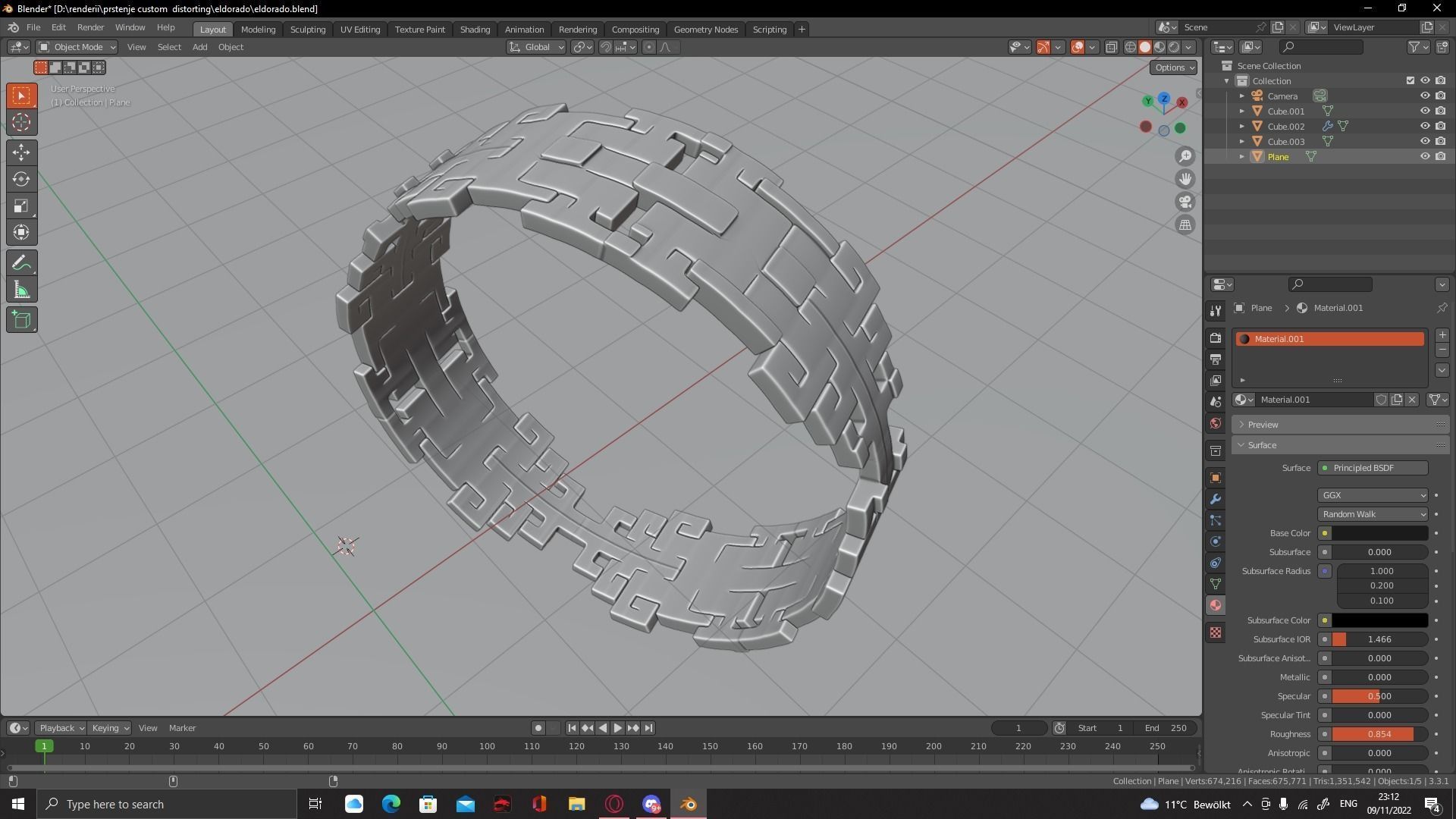Open the Modifier wrench properties tab
Image resolution: width=1456 pixels, height=819 pixels.
[x=1216, y=499]
